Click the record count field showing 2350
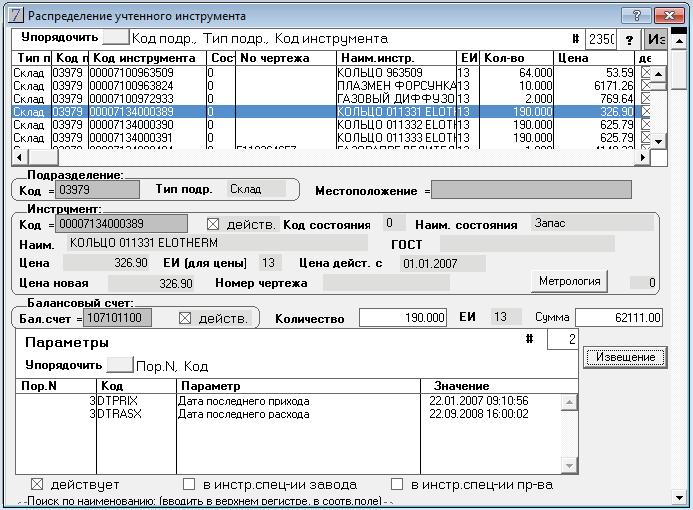The image size is (693, 510). click(x=601, y=40)
